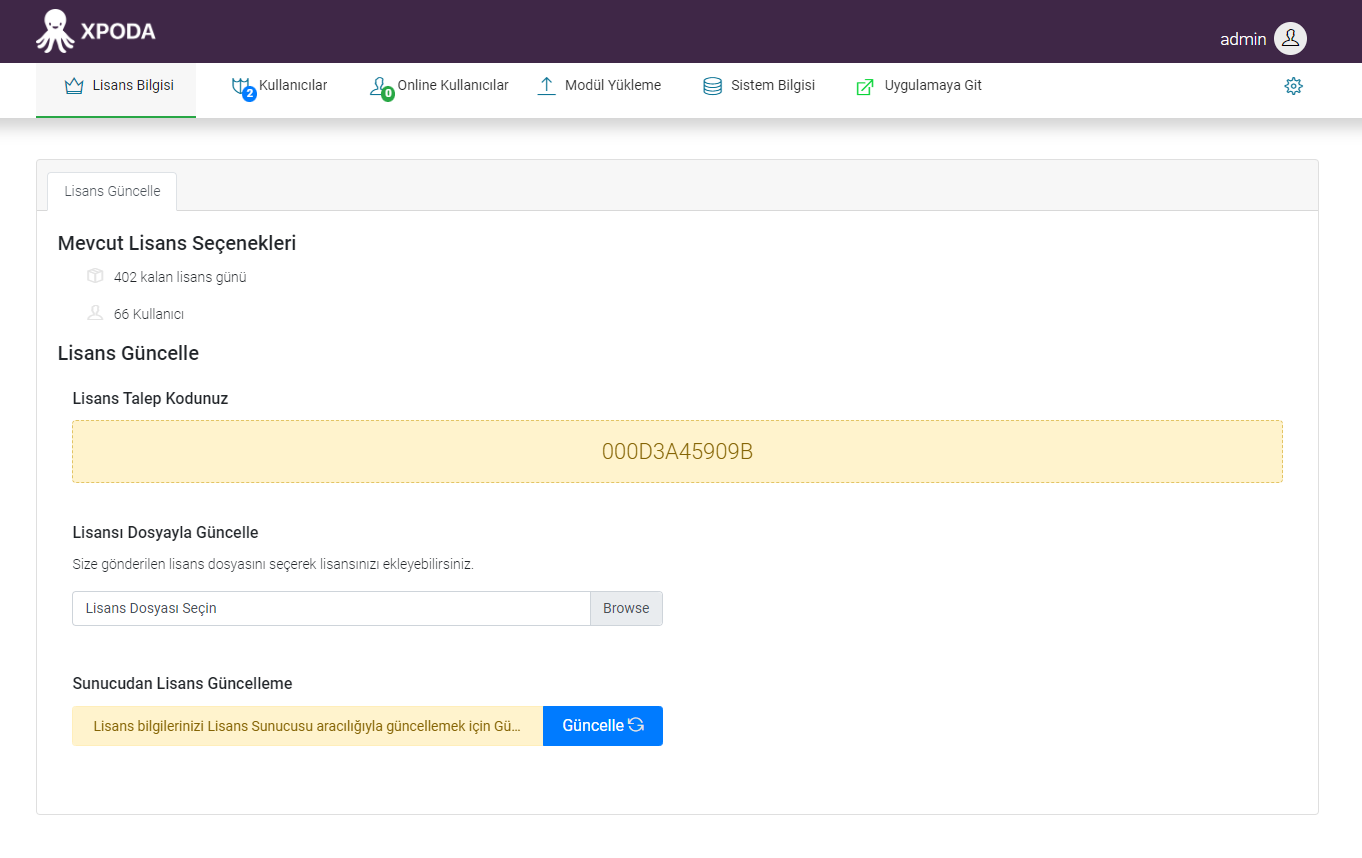Click the 'Mevcut Lisans Seçenekleri' heading
Screen dimensions: 1362x858
coord(177,243)
